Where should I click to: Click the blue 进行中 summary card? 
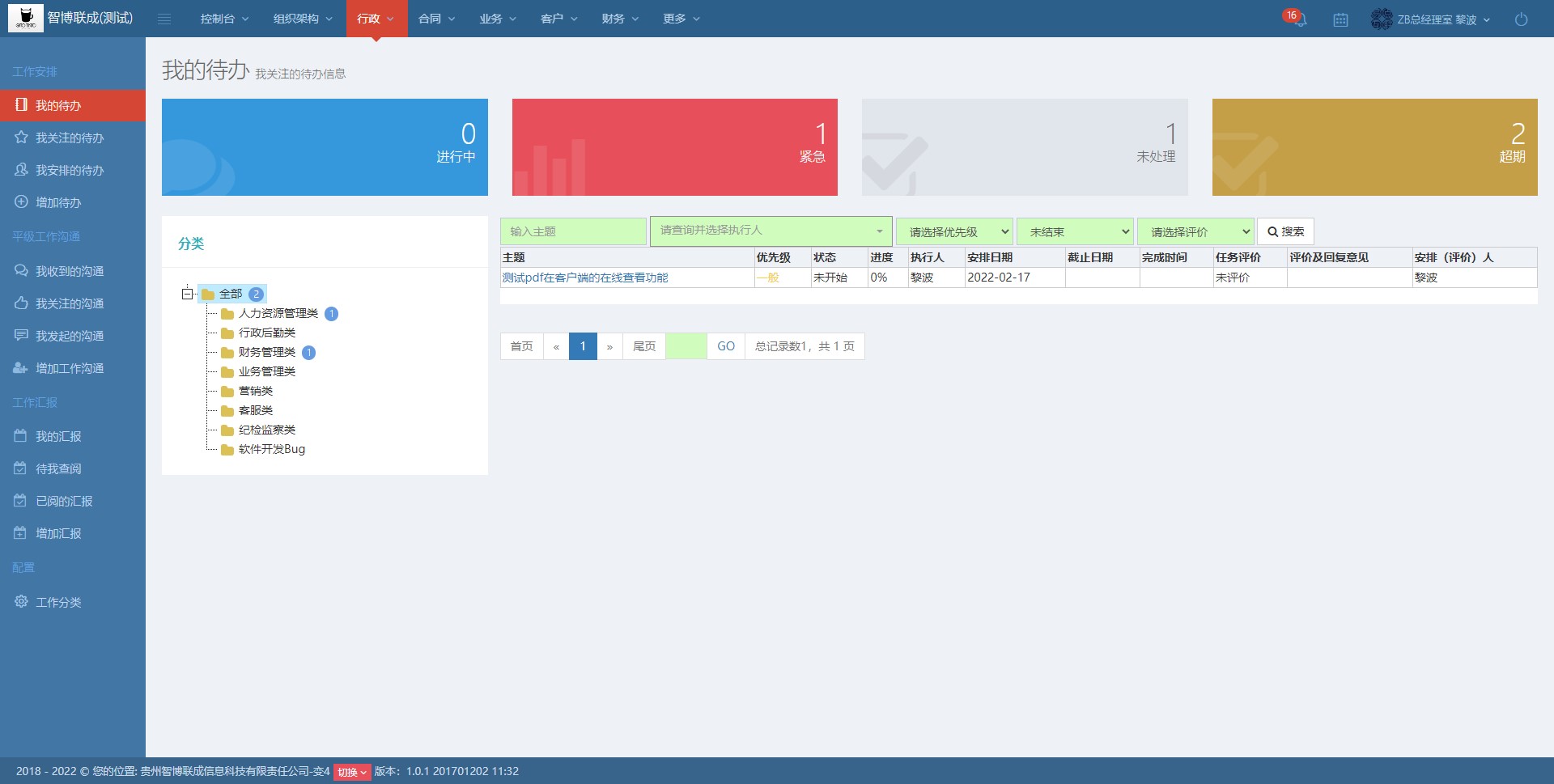pyautogui.click(x=325, y=147)
